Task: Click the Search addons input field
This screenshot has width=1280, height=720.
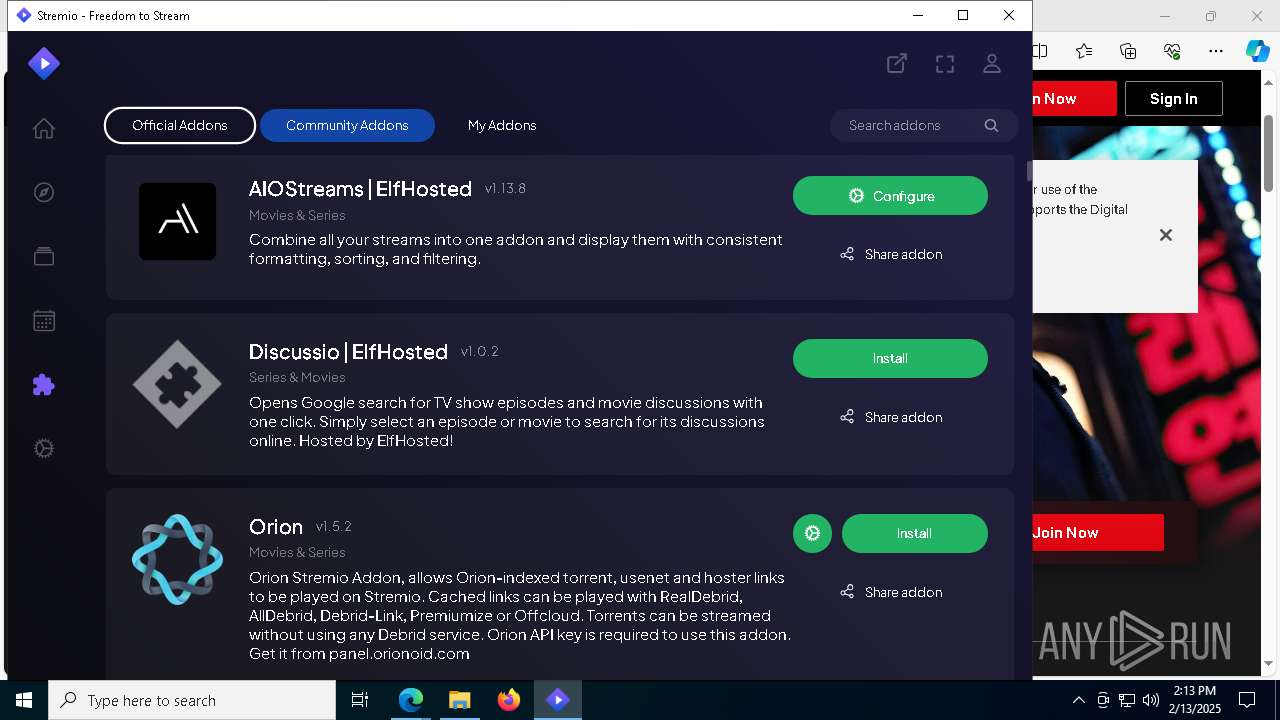Action: tap(924, 125)
